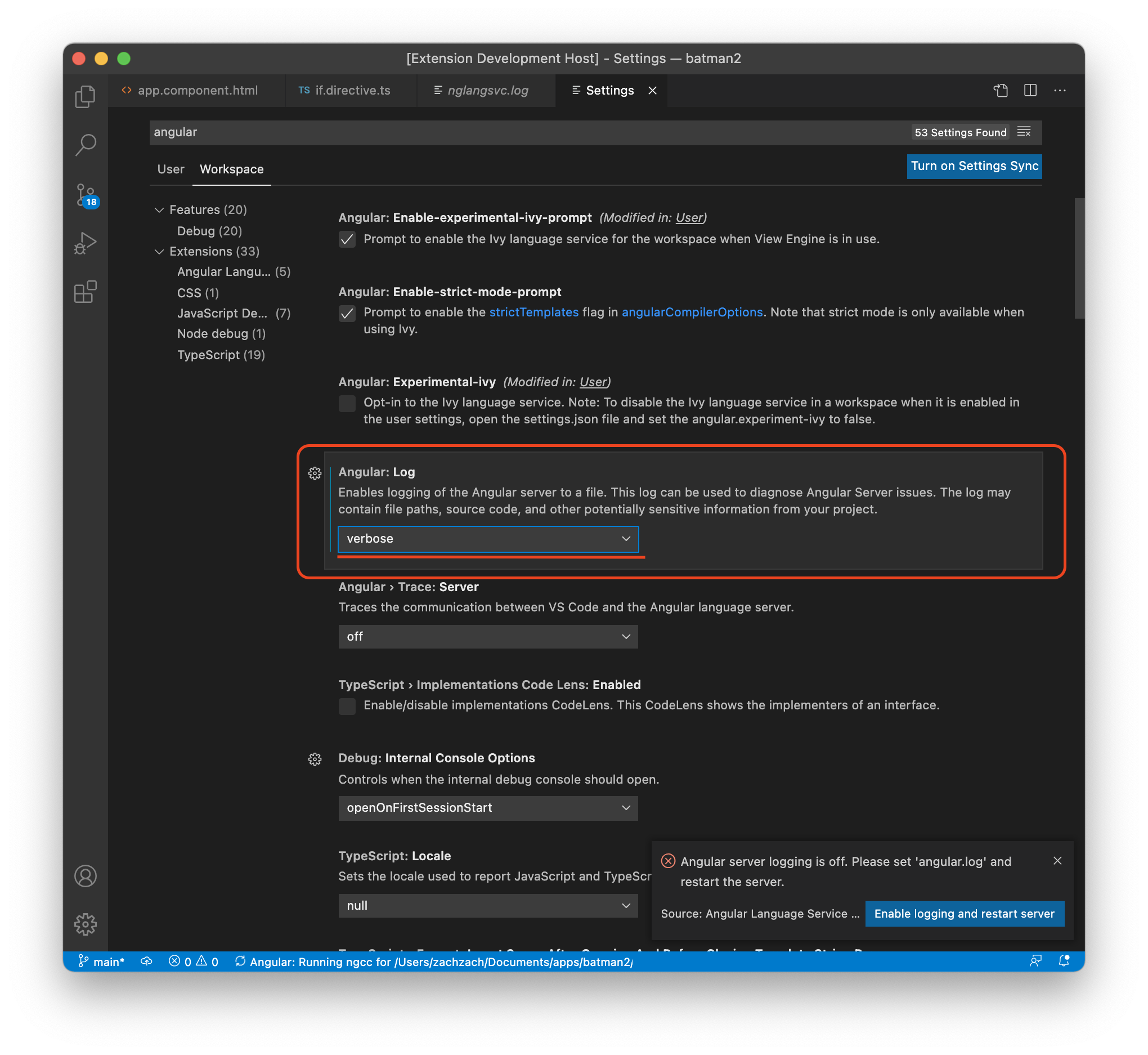Click the Angular ngcc running status item
The image size is (1148, 1055).
tap(434, 962)
